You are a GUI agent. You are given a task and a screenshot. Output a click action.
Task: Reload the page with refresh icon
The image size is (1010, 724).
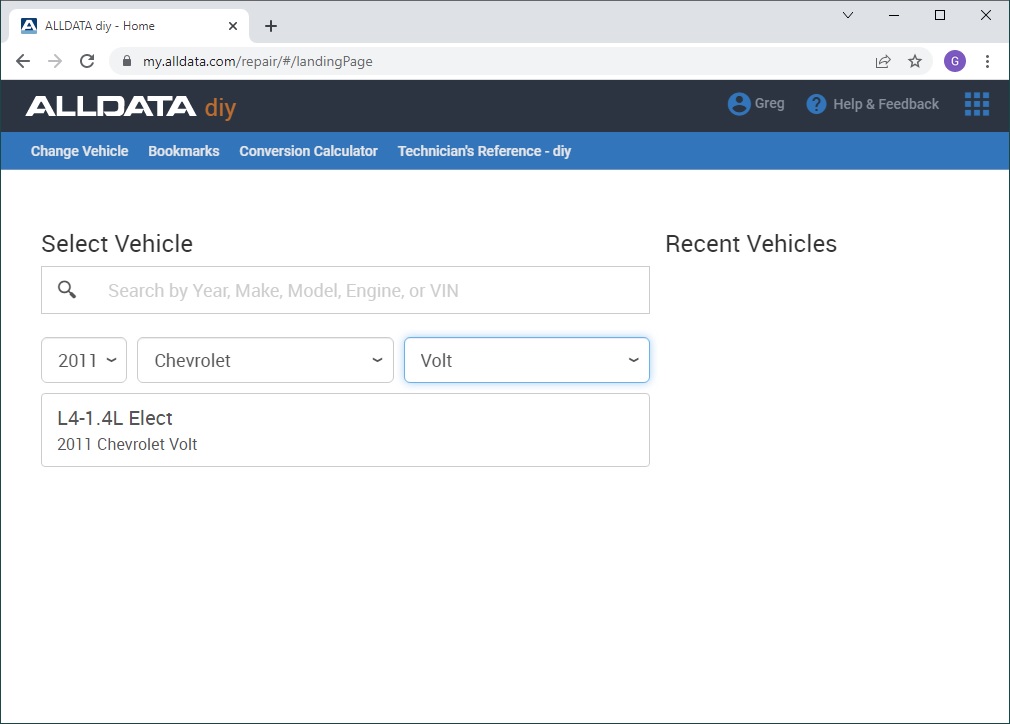(87, 61)
